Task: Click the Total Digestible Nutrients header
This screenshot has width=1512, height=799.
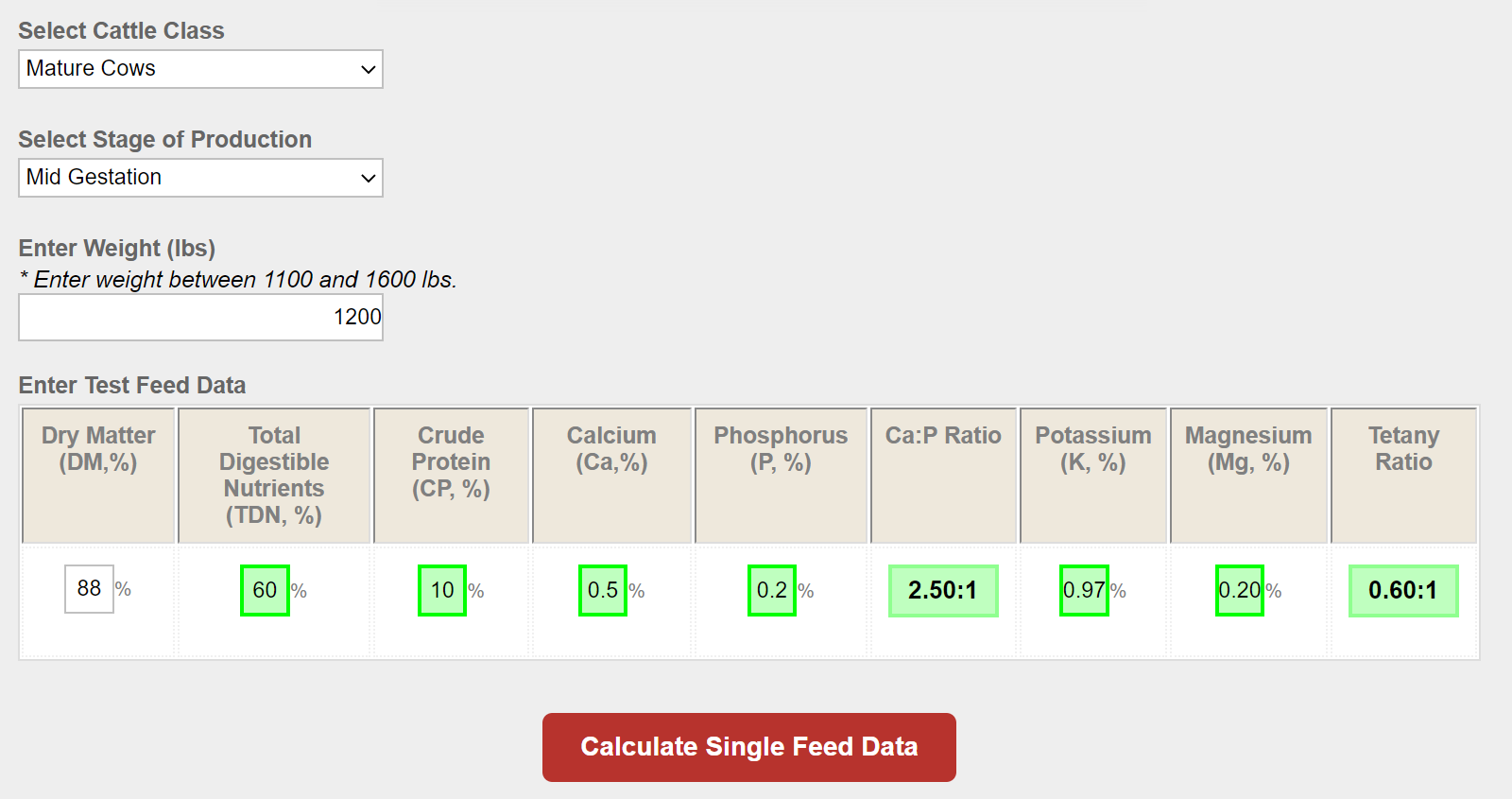Action: (x=274, y=476)
